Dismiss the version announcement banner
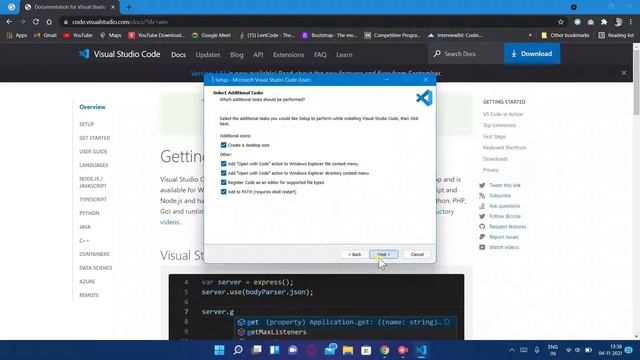 click(624, 73)
